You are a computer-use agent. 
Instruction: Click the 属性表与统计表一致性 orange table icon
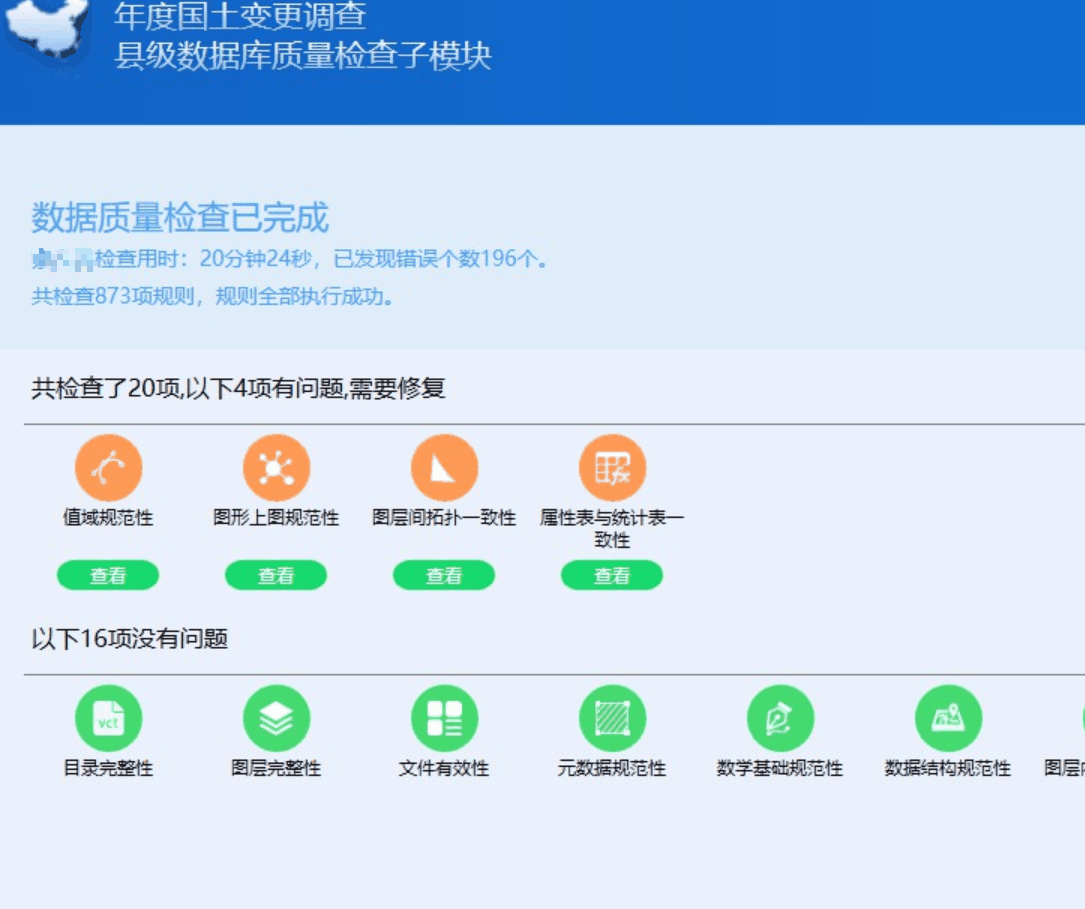tap(612, 468)
